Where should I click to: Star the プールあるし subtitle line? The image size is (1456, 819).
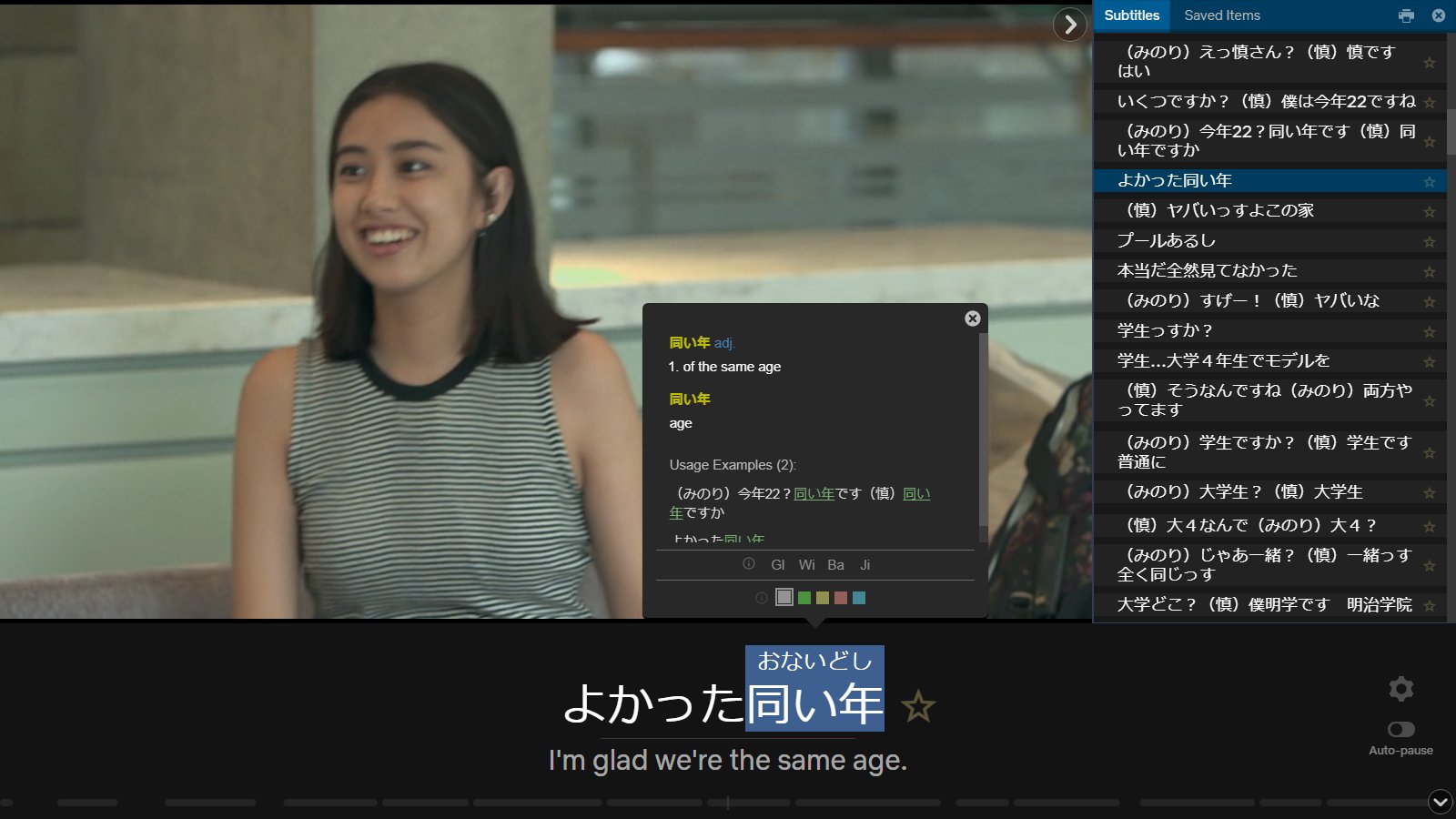(1430, 242)
